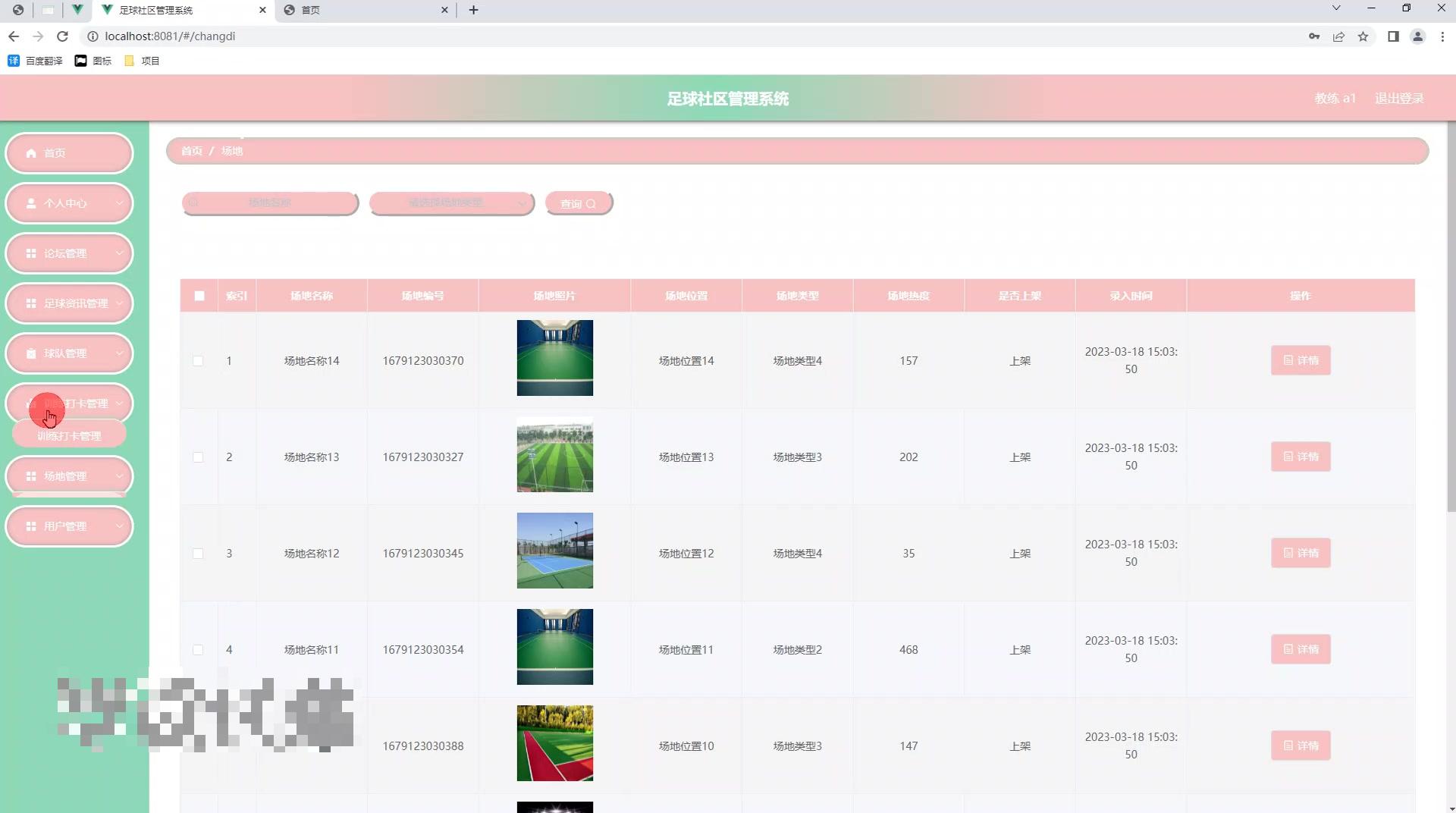Check the checkbox for 场地名称14 row
This screenshot has height=813, width=1456.
pos(199,361)
